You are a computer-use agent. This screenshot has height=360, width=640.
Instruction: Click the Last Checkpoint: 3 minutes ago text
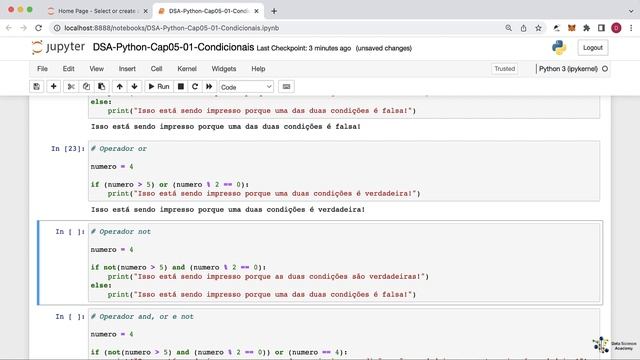pos(304,48)
